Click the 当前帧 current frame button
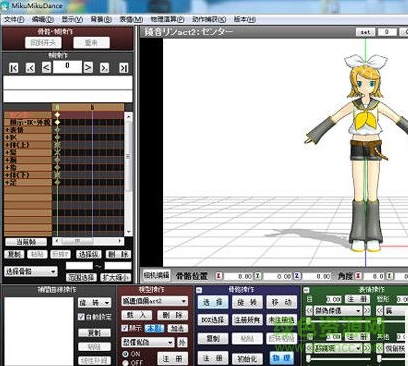Viewport: 408px width, 366px height. (26, 242)
